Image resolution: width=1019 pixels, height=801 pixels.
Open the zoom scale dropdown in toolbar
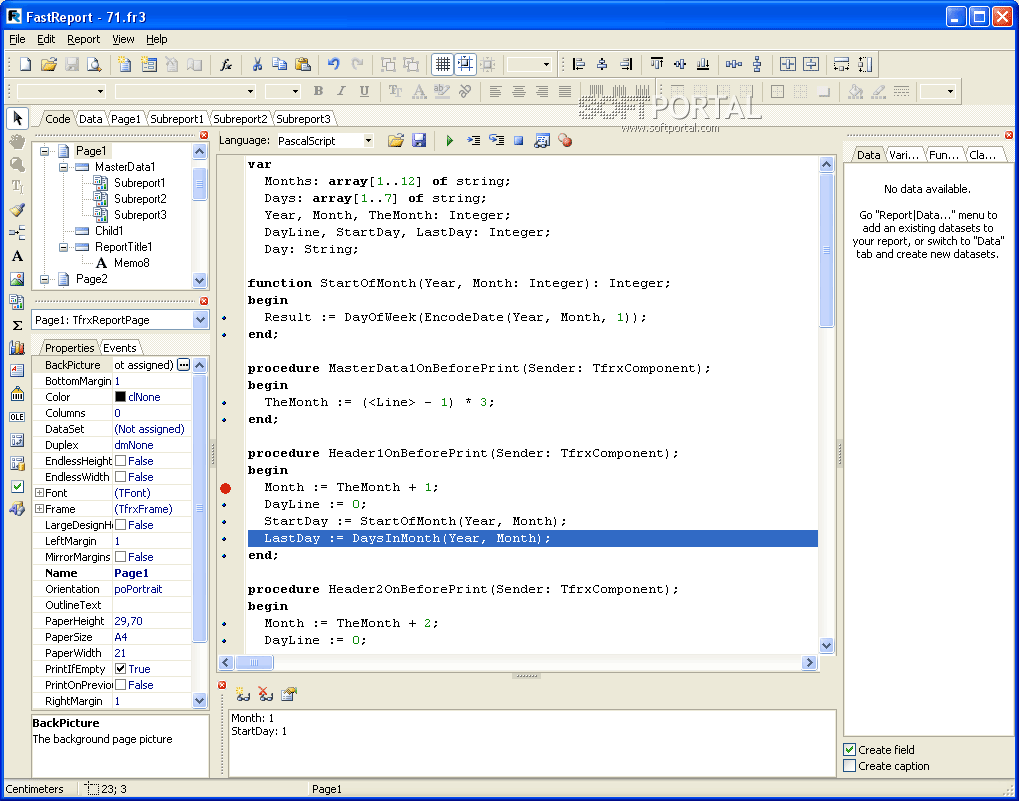pos(546,64)
